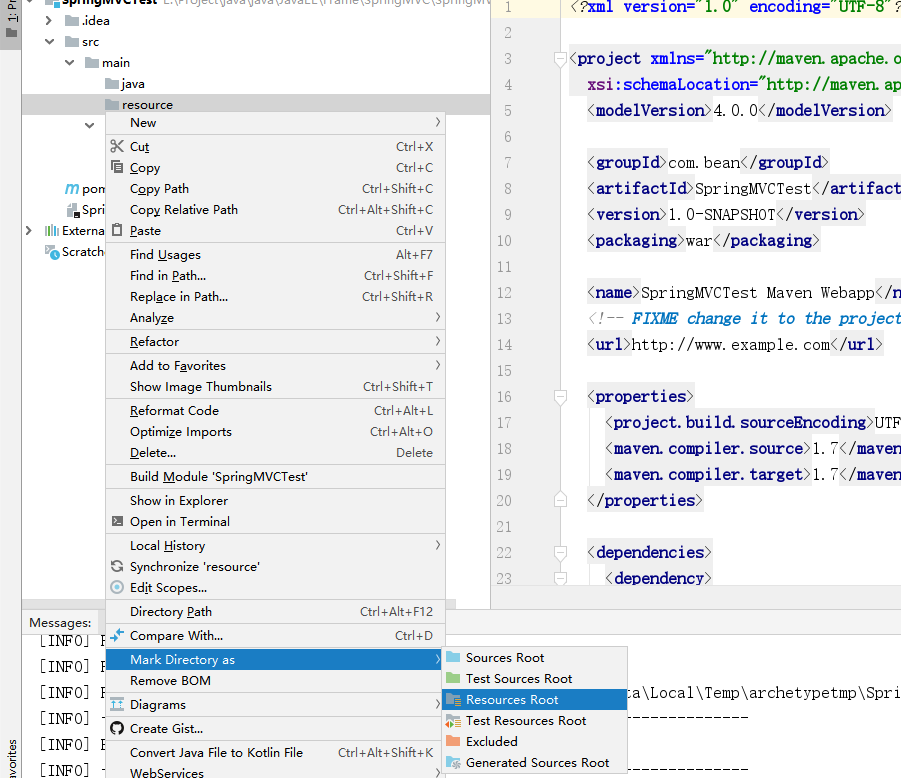
Task: Collapse the main folder node
Action: pyautogui.click(x=70, y=62)
